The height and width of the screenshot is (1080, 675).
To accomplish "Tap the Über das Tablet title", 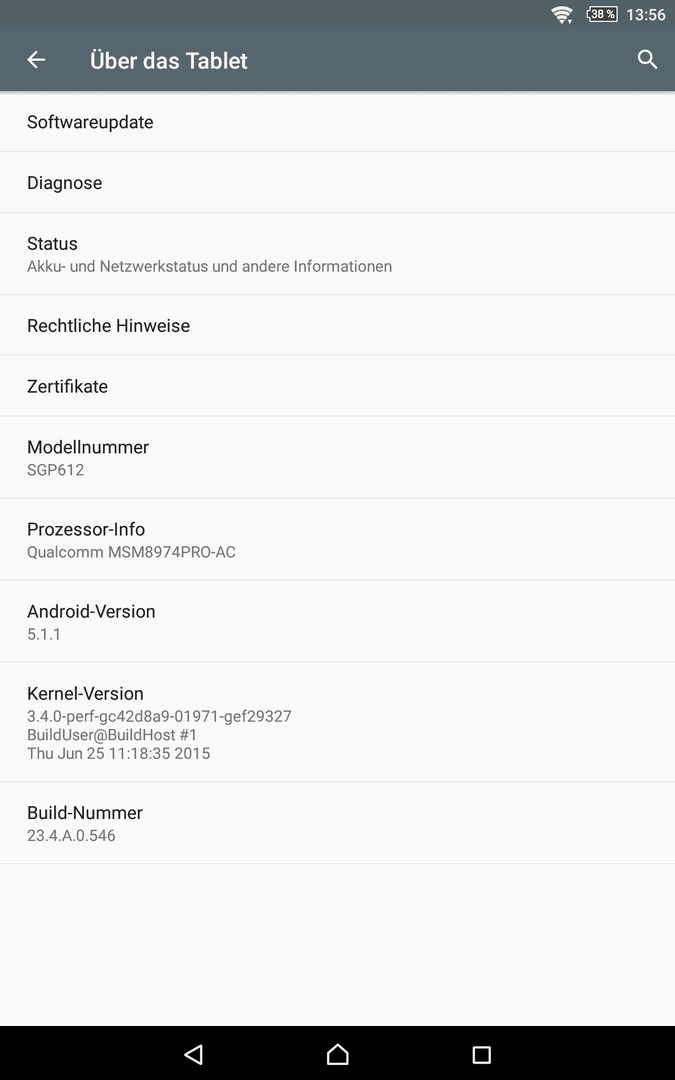I will [169, 61].
